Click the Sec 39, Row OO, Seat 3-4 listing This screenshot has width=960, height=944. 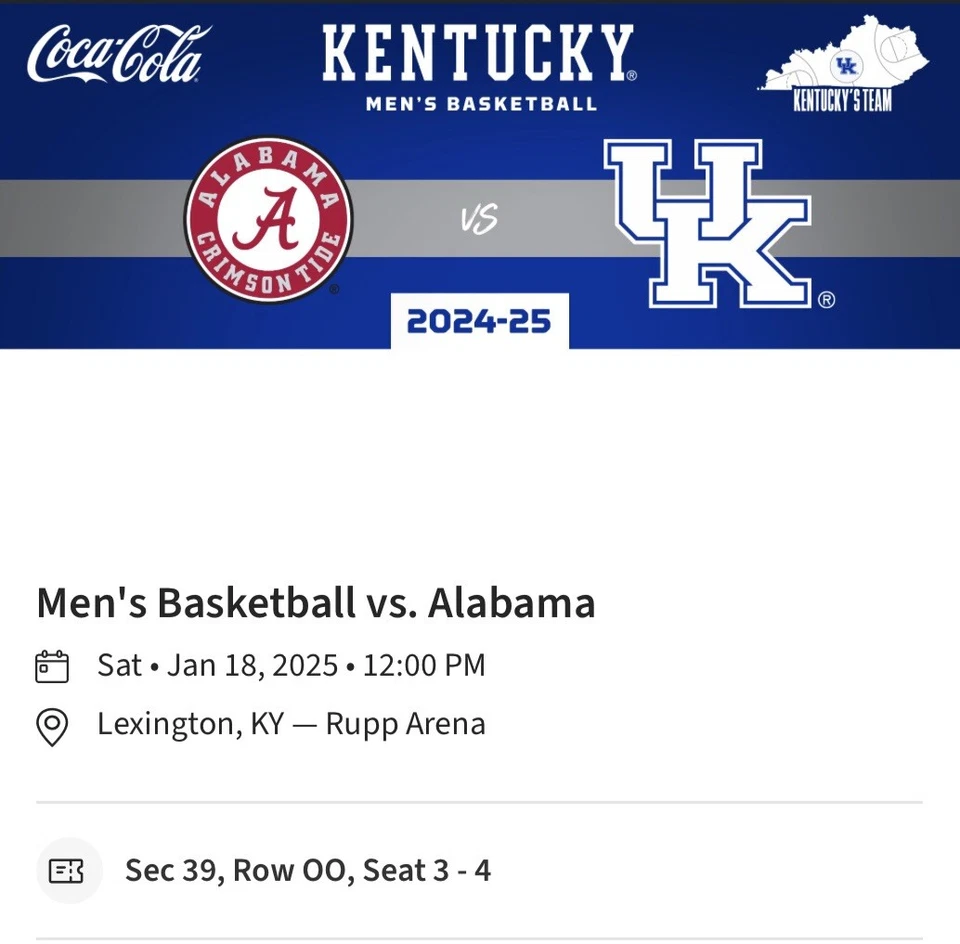click(x=307, y=870)
